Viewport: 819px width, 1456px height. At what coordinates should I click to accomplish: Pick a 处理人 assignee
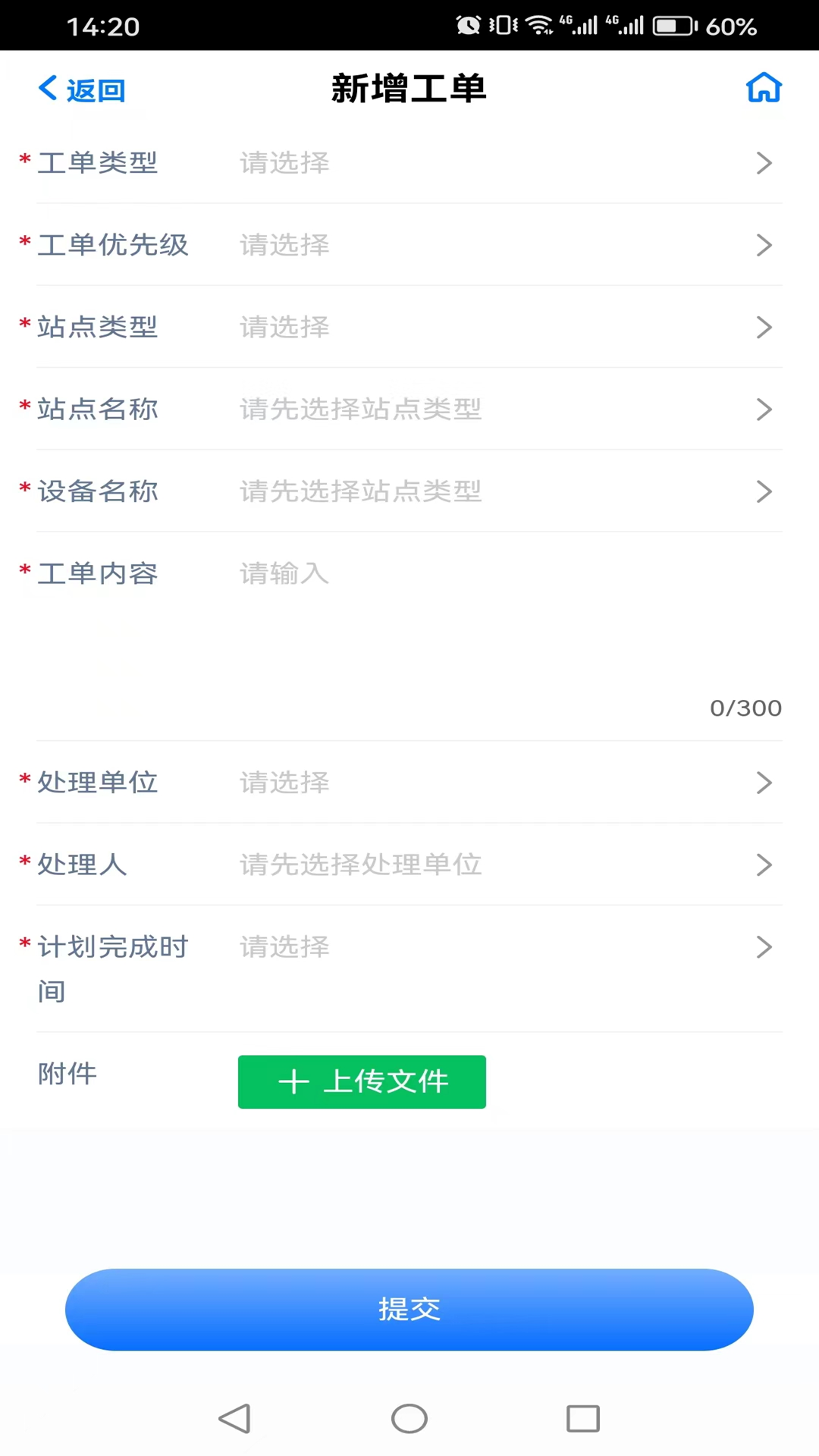click(500, 864)
